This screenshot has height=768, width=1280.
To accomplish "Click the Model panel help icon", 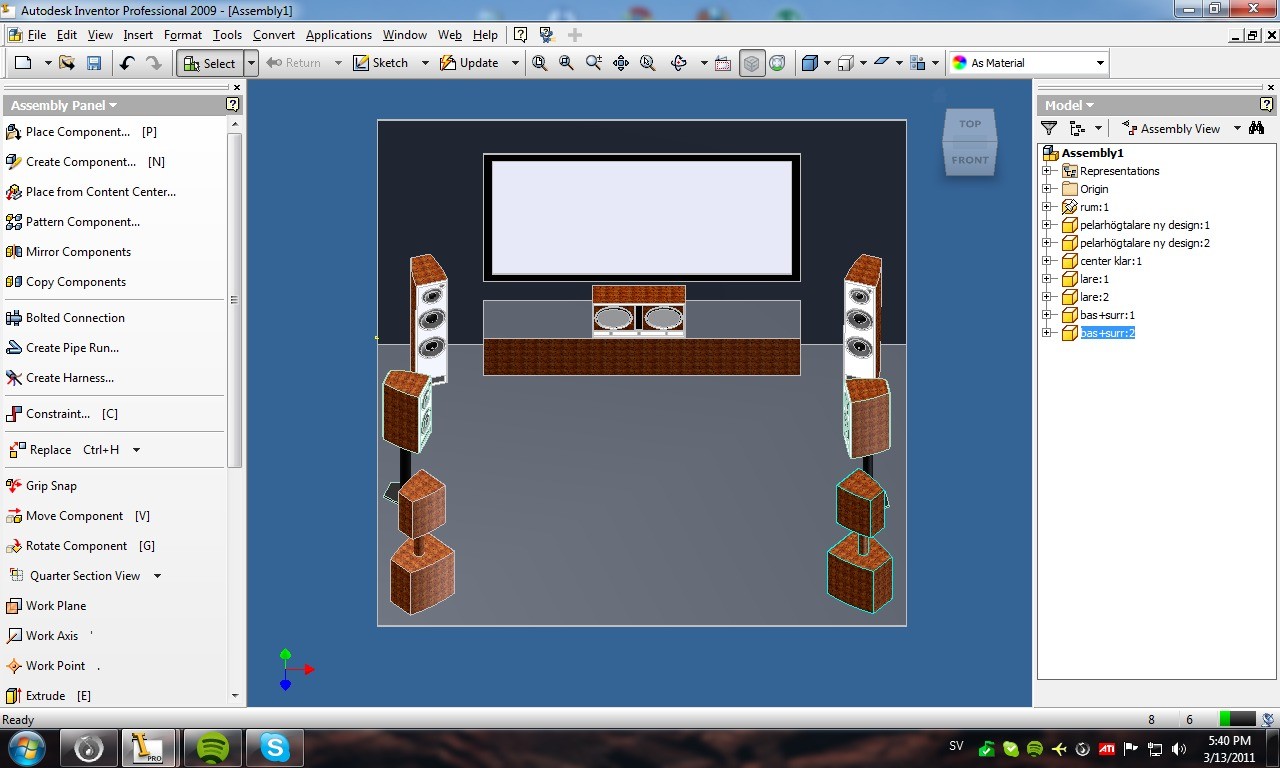I will [1267, 104].
